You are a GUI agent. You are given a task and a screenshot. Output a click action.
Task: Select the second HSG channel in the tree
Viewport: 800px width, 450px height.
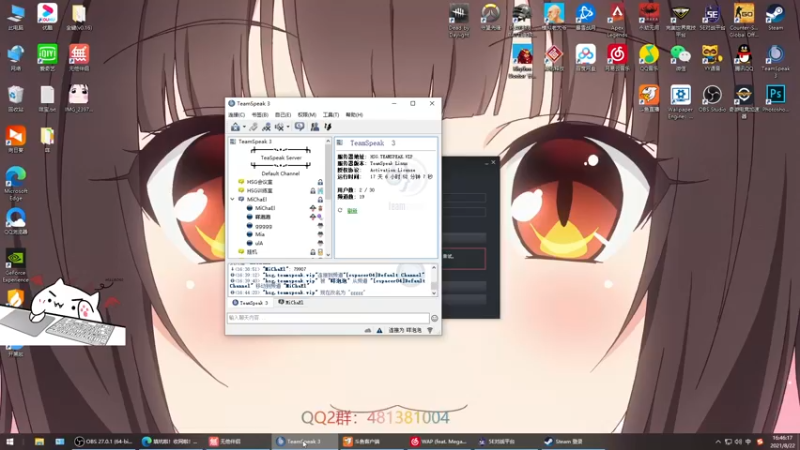tap(259, 191)
